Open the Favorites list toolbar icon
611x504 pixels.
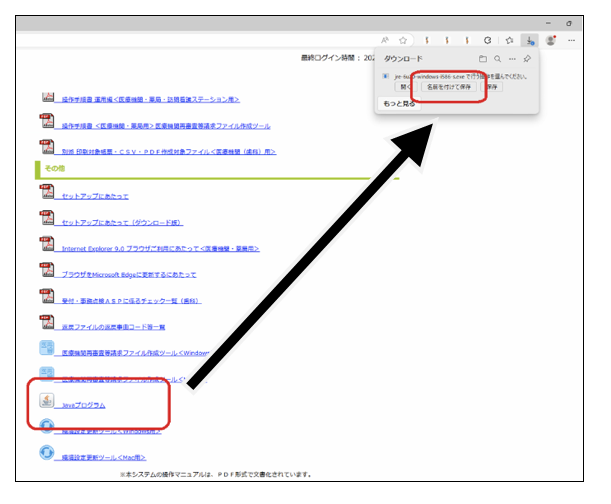click(x=509, y=40)
